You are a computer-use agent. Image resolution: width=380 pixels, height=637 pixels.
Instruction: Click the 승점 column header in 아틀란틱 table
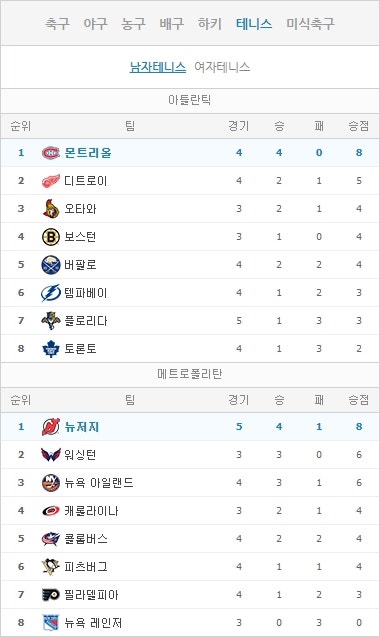tap(358, 126)
